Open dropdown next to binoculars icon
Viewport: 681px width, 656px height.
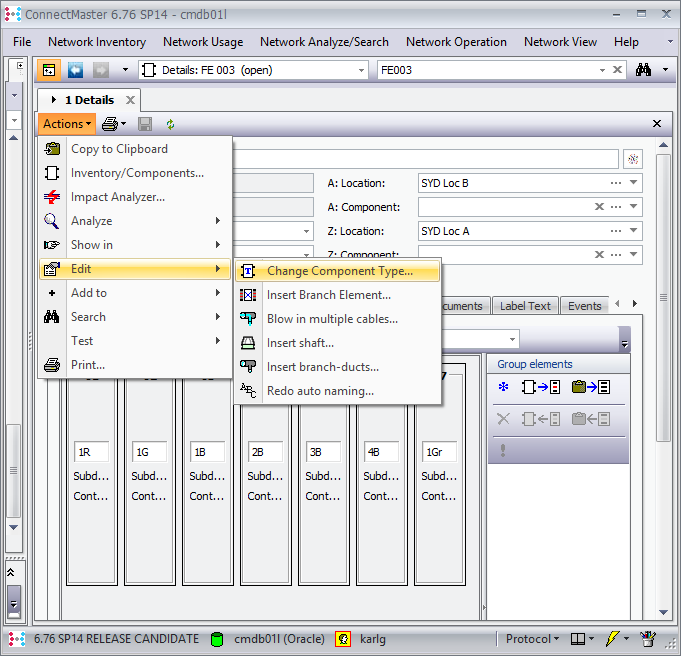665,70
